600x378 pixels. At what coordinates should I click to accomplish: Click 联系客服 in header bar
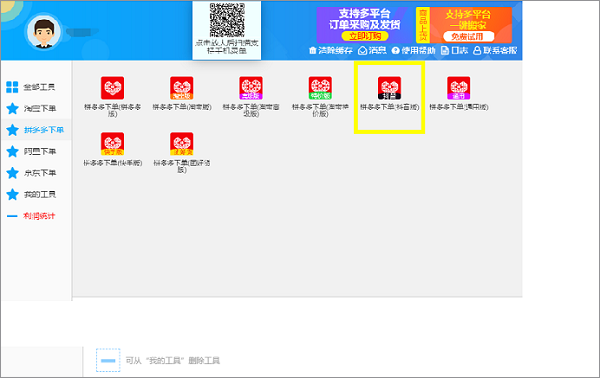(x=495, y=51)
